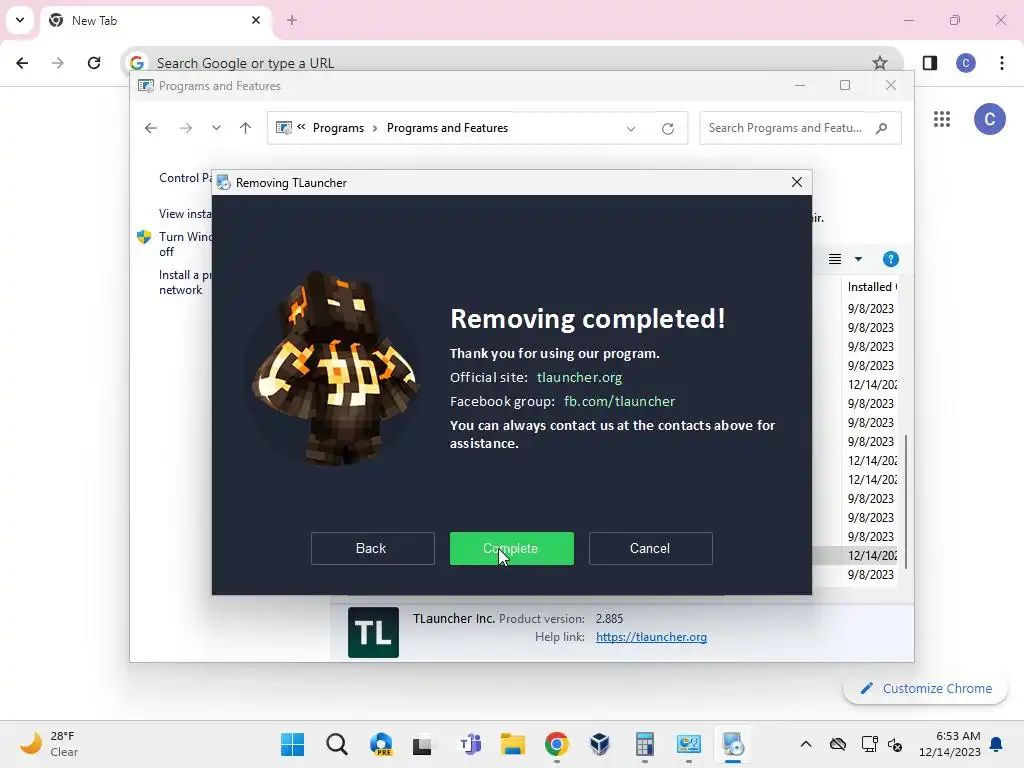Open Control Panel taskbar icon
This screenshot has width=1024, height=768.
[x=689, y=744]
